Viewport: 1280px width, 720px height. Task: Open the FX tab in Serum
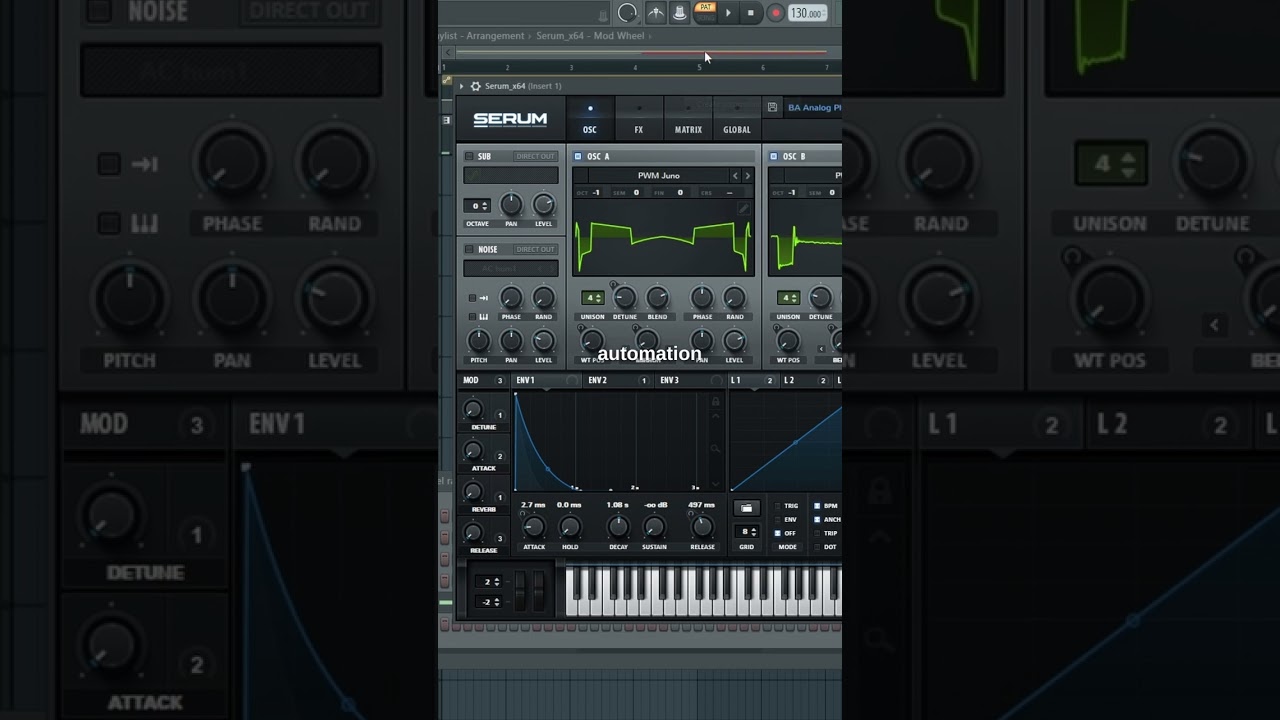coord(638,119)
